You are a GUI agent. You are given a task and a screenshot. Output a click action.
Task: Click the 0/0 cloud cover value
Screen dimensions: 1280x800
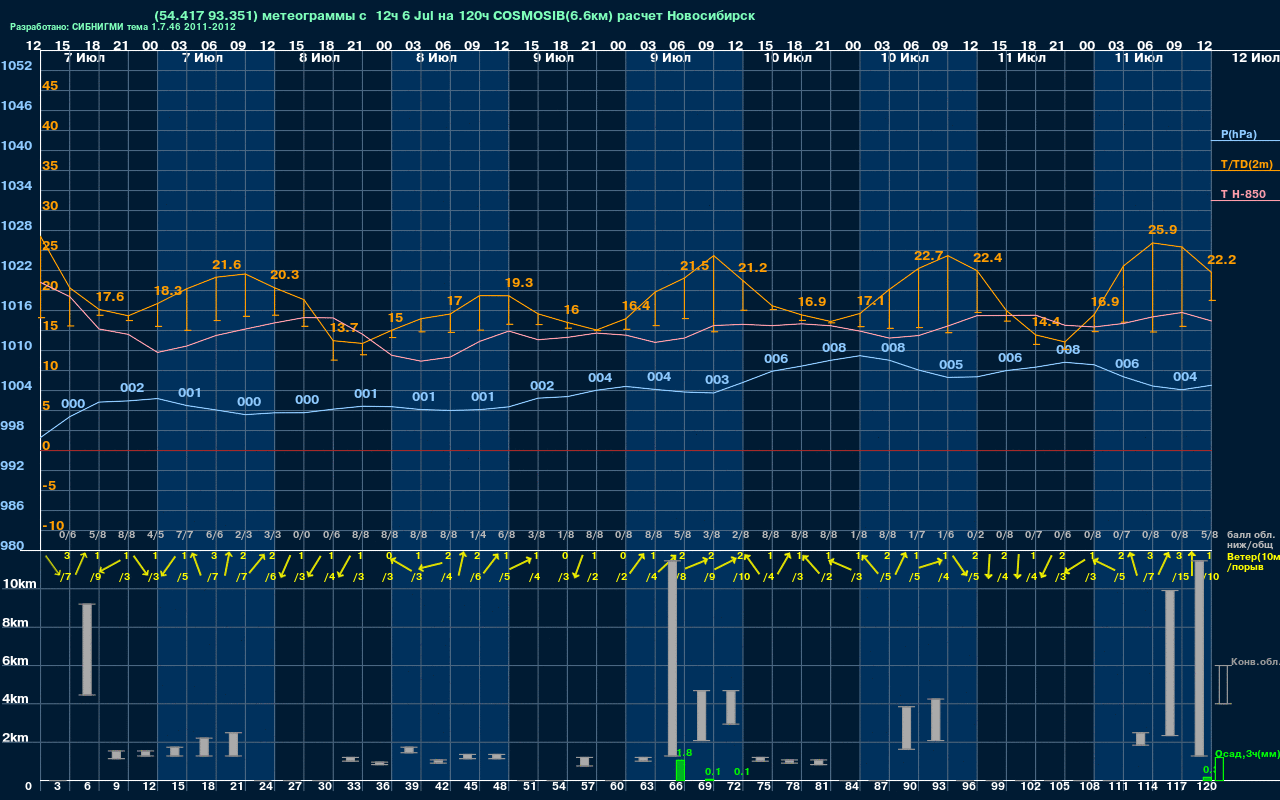coord(302,535)
